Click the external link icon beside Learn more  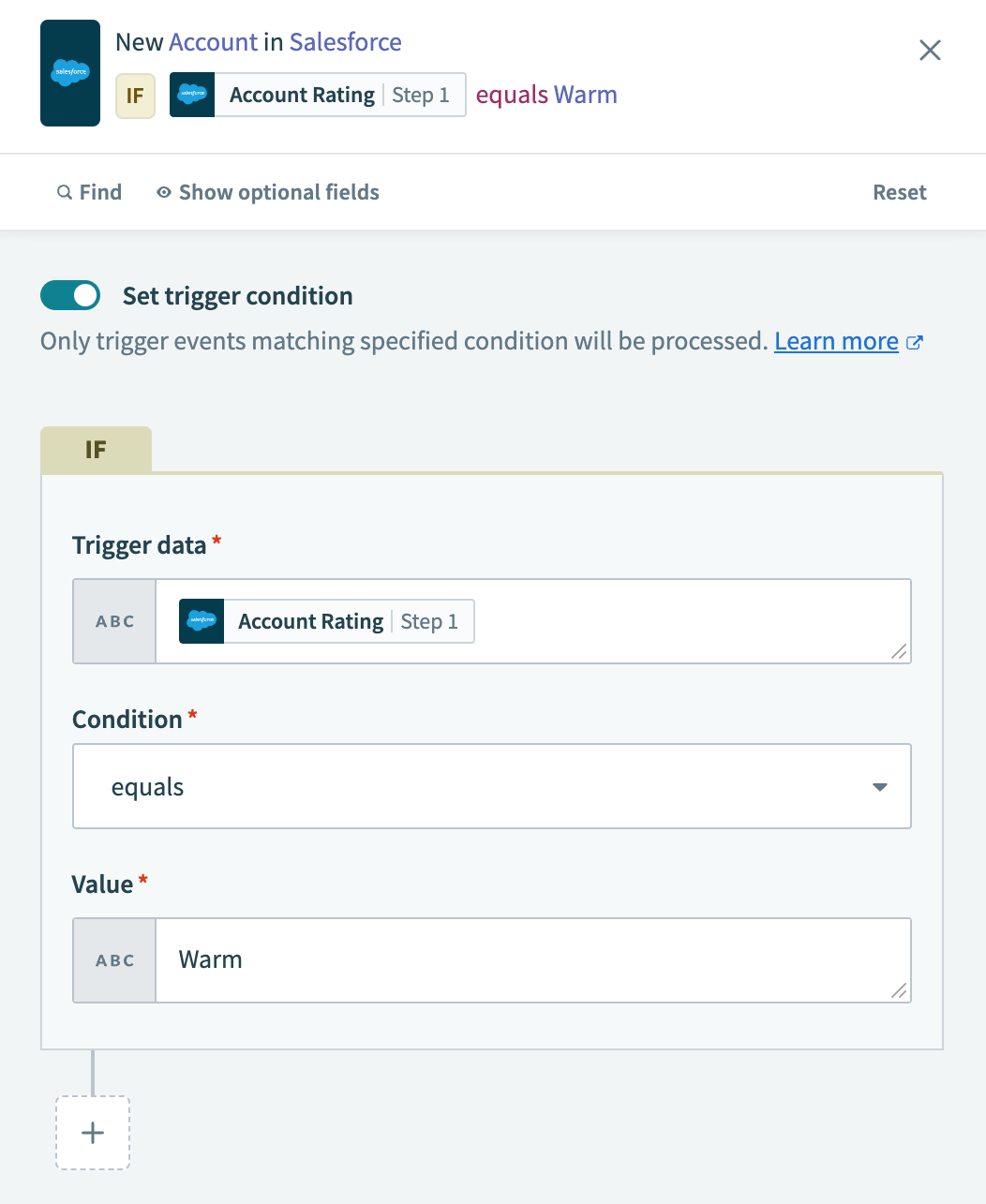click(915, 342)
